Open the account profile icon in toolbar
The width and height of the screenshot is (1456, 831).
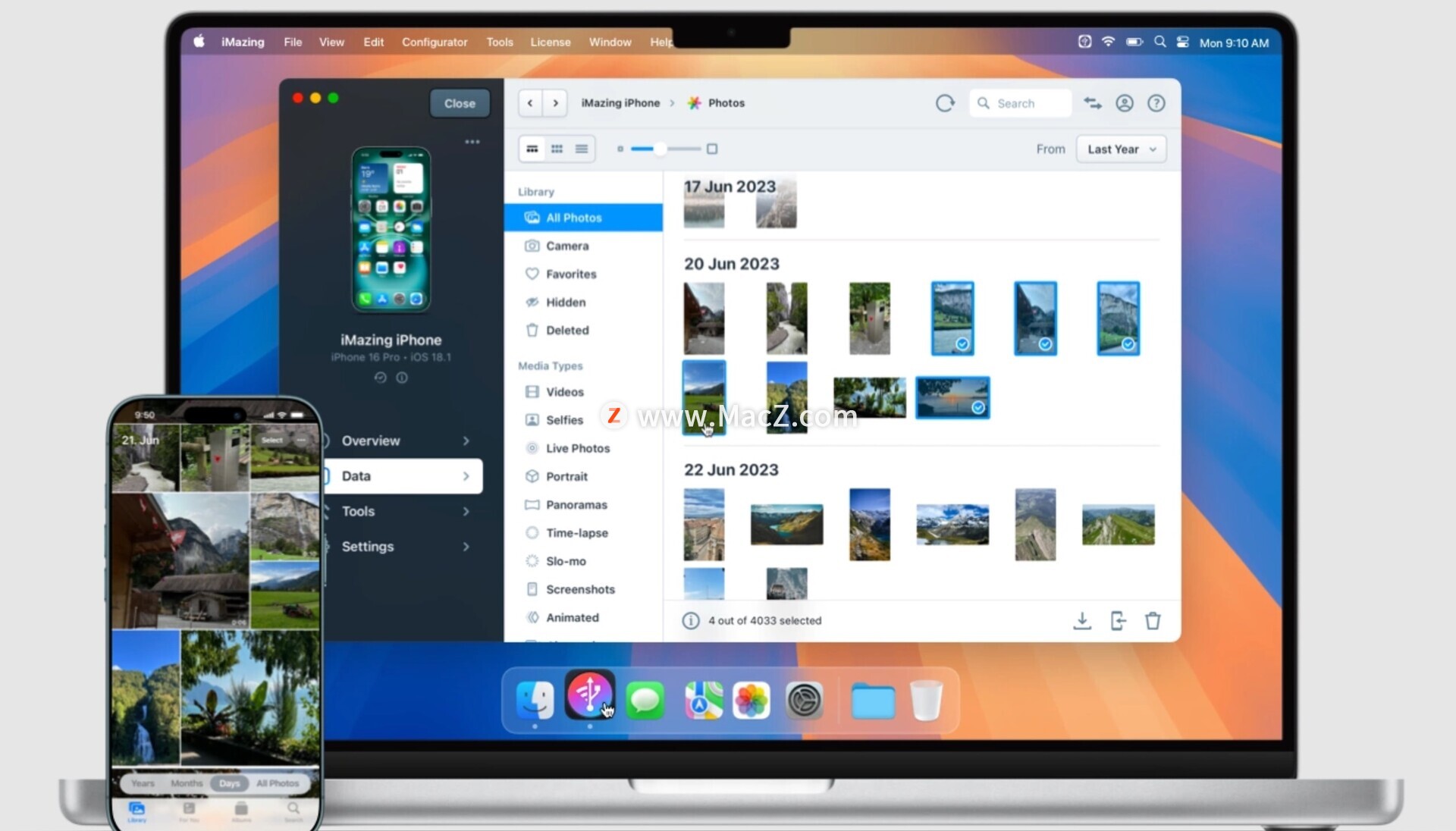click(1125, 103)
